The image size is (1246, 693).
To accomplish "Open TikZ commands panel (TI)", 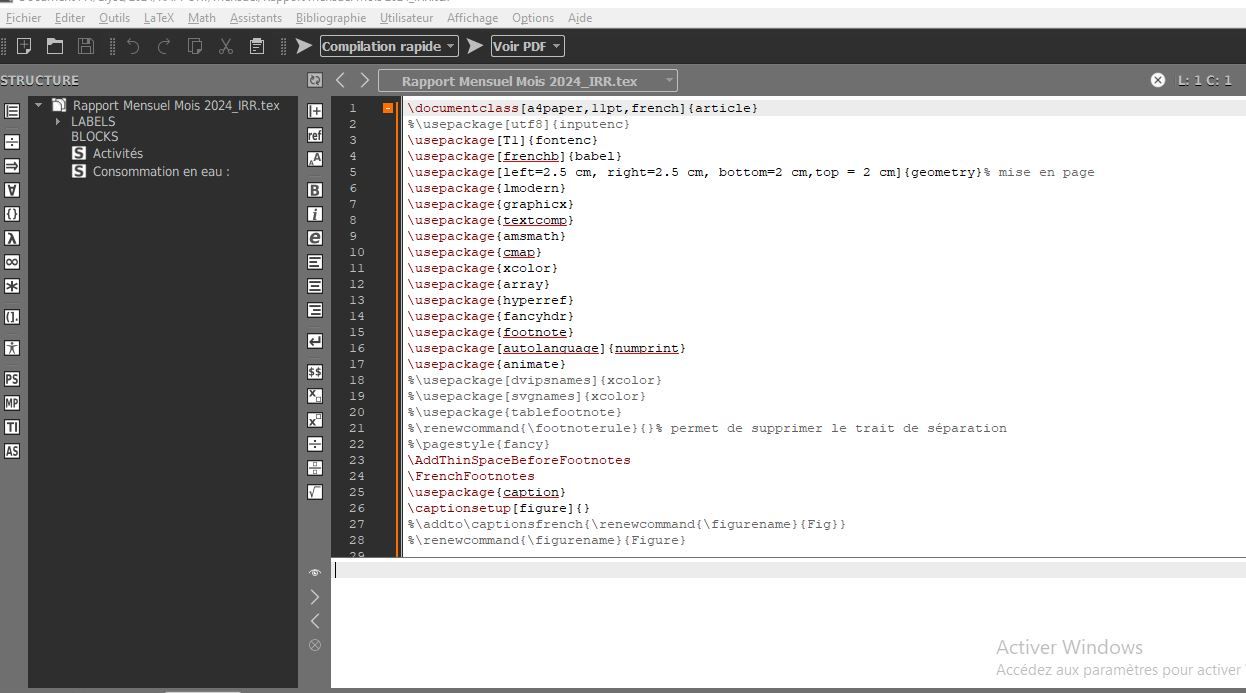I will (x=12, y=427).
